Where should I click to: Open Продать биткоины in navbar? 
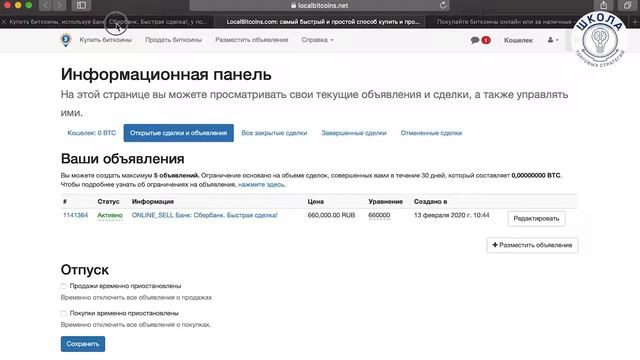173,40
